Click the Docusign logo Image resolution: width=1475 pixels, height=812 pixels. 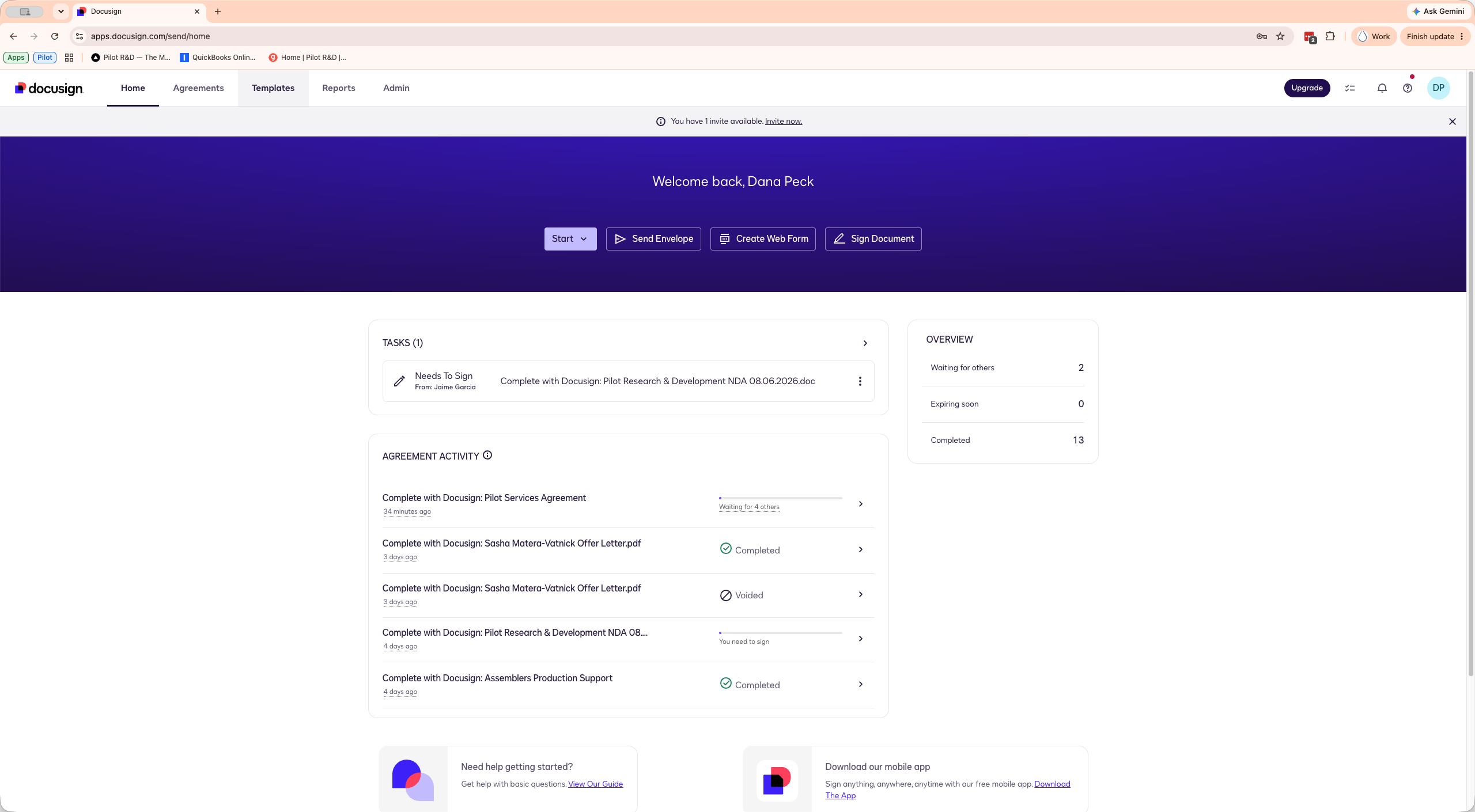49,88
